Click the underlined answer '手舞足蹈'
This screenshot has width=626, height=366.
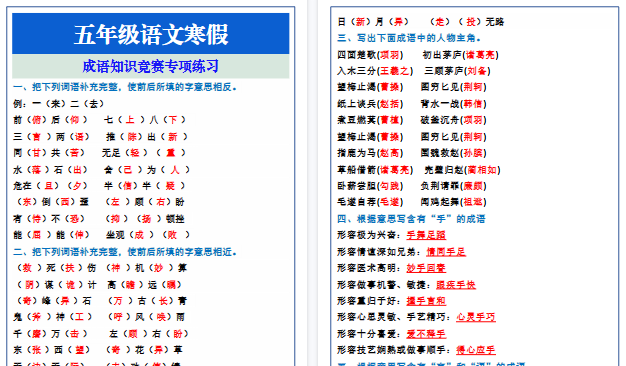coord(426,235)
